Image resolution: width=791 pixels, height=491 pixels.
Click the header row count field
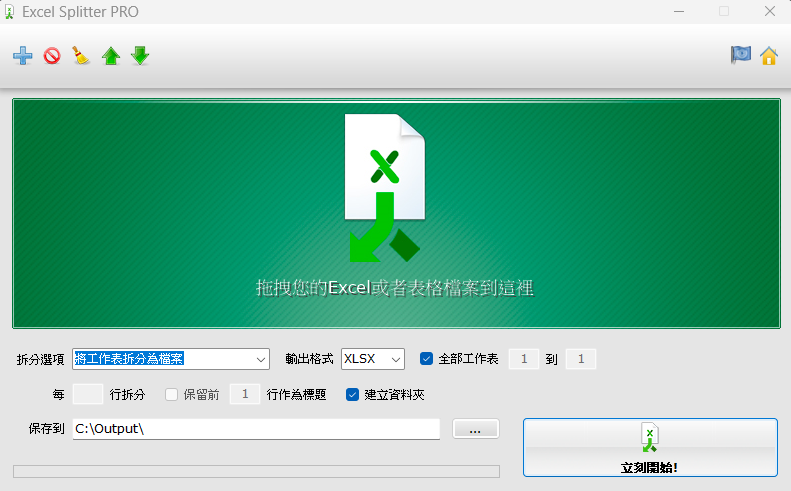pos(245,394)
